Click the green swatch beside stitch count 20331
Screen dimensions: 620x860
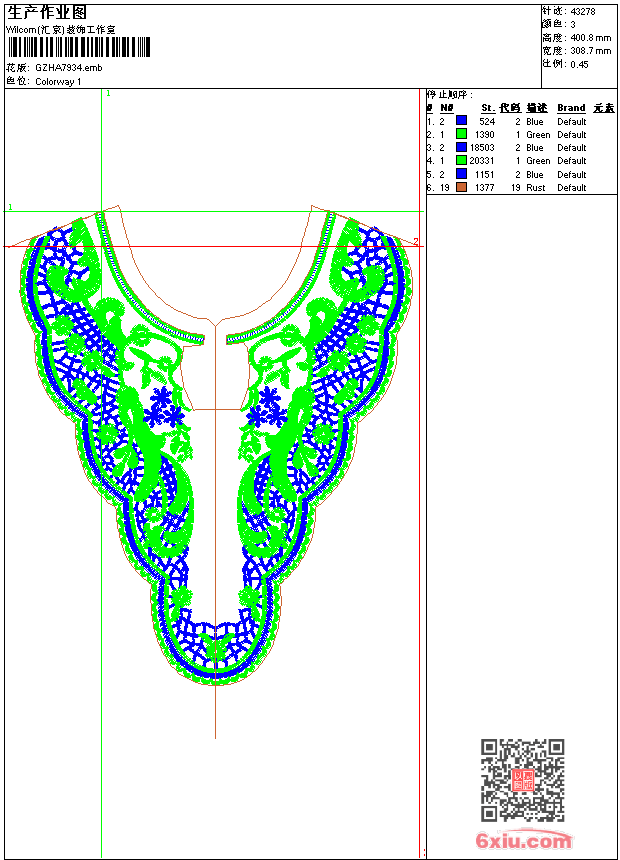click(461, 160)
